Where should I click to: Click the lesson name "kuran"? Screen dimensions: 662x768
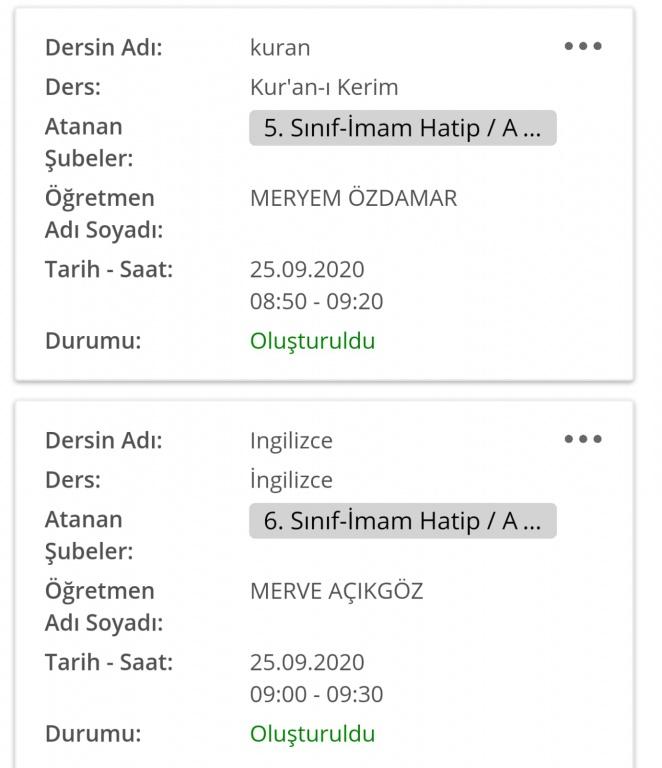tap(280, 47)
